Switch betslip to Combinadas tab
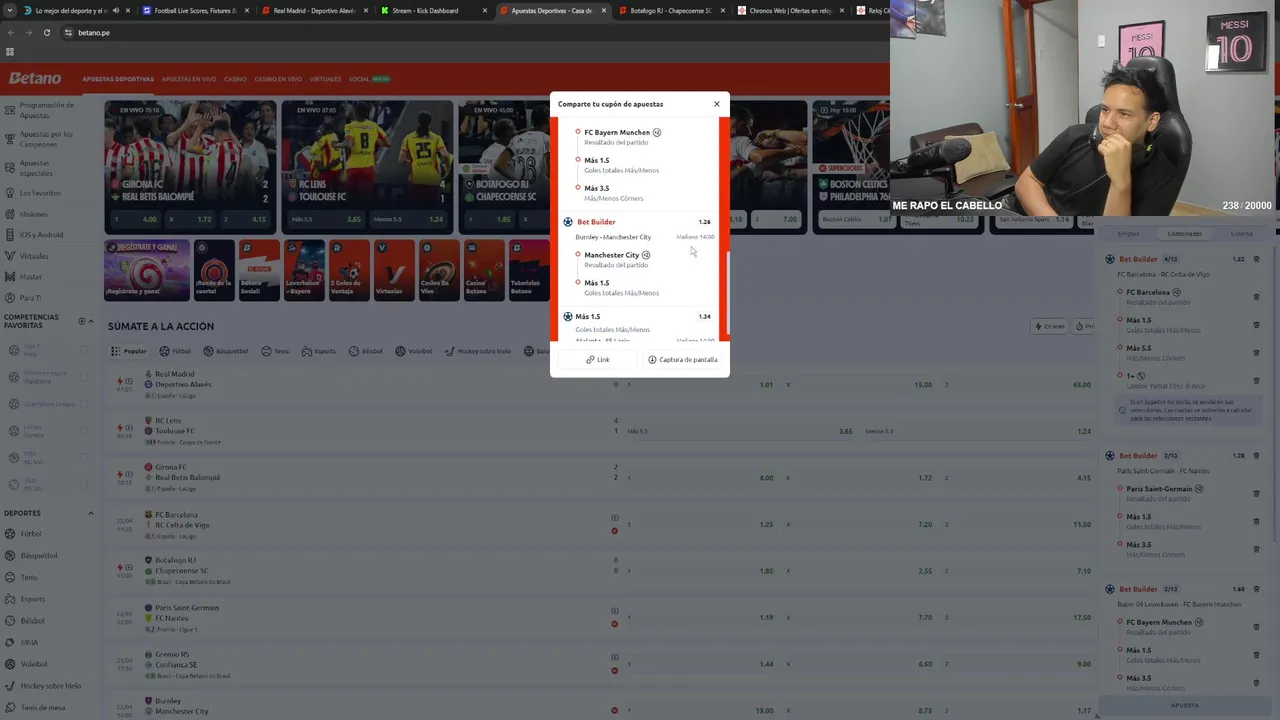The image size is (1280, 720). pyautogui.click(x=1185, y=234)
